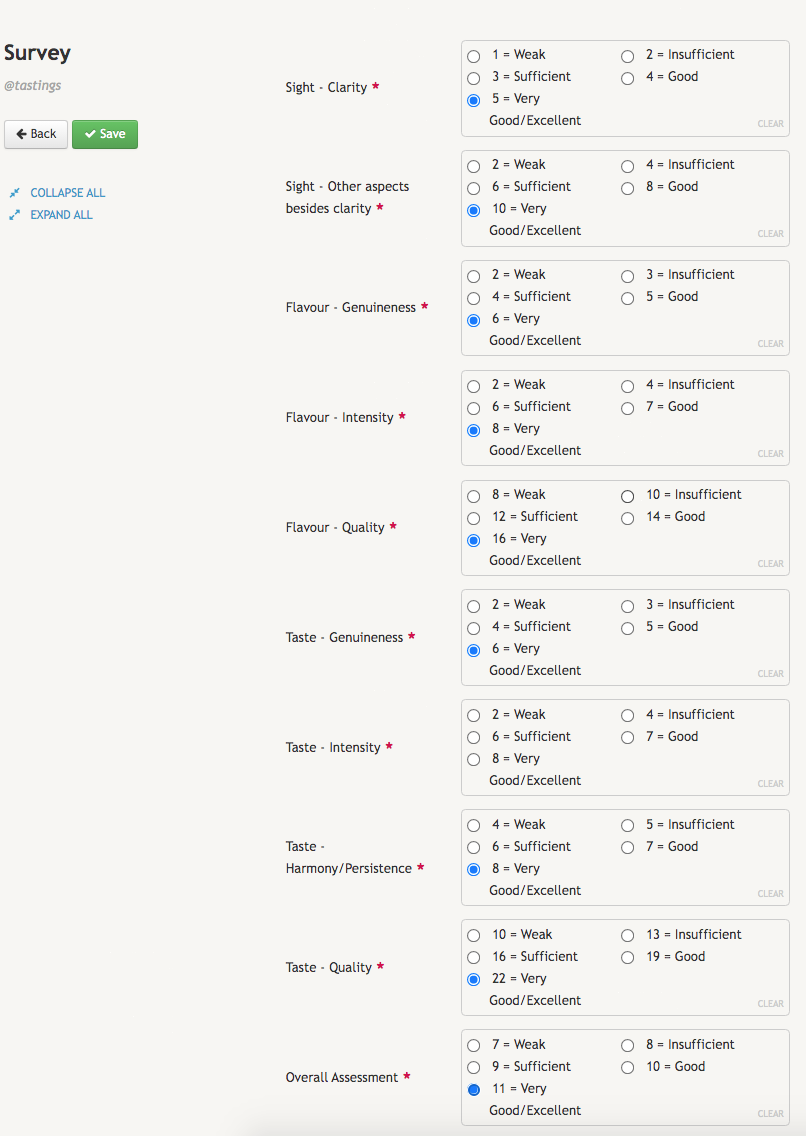The height and width of the screenshot is (1136, 806).
Task: Choose '10 = Good' for Overall Assessment
Action: (628, 1067)
